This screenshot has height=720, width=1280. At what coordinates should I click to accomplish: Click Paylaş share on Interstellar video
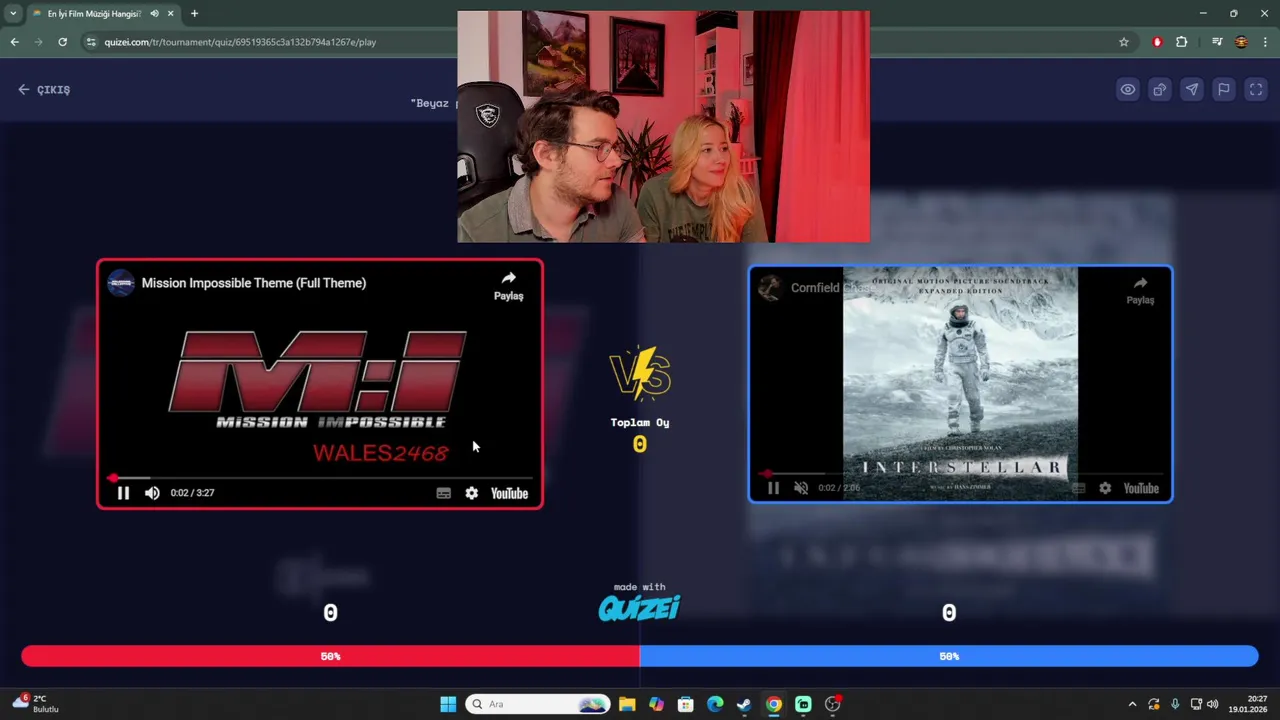pos(1140,290)
